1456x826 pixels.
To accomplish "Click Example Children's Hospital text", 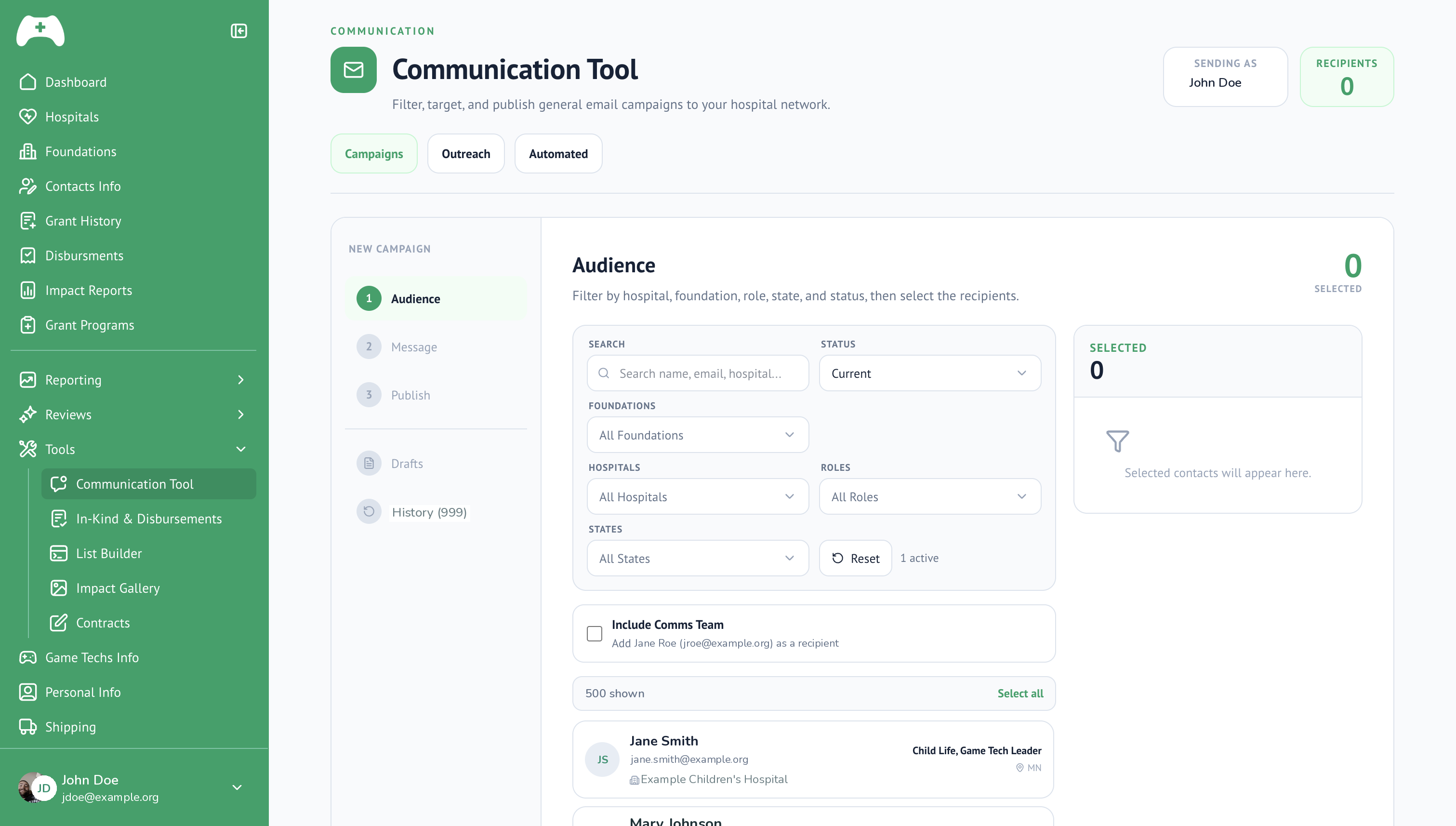I will [714, 779].
